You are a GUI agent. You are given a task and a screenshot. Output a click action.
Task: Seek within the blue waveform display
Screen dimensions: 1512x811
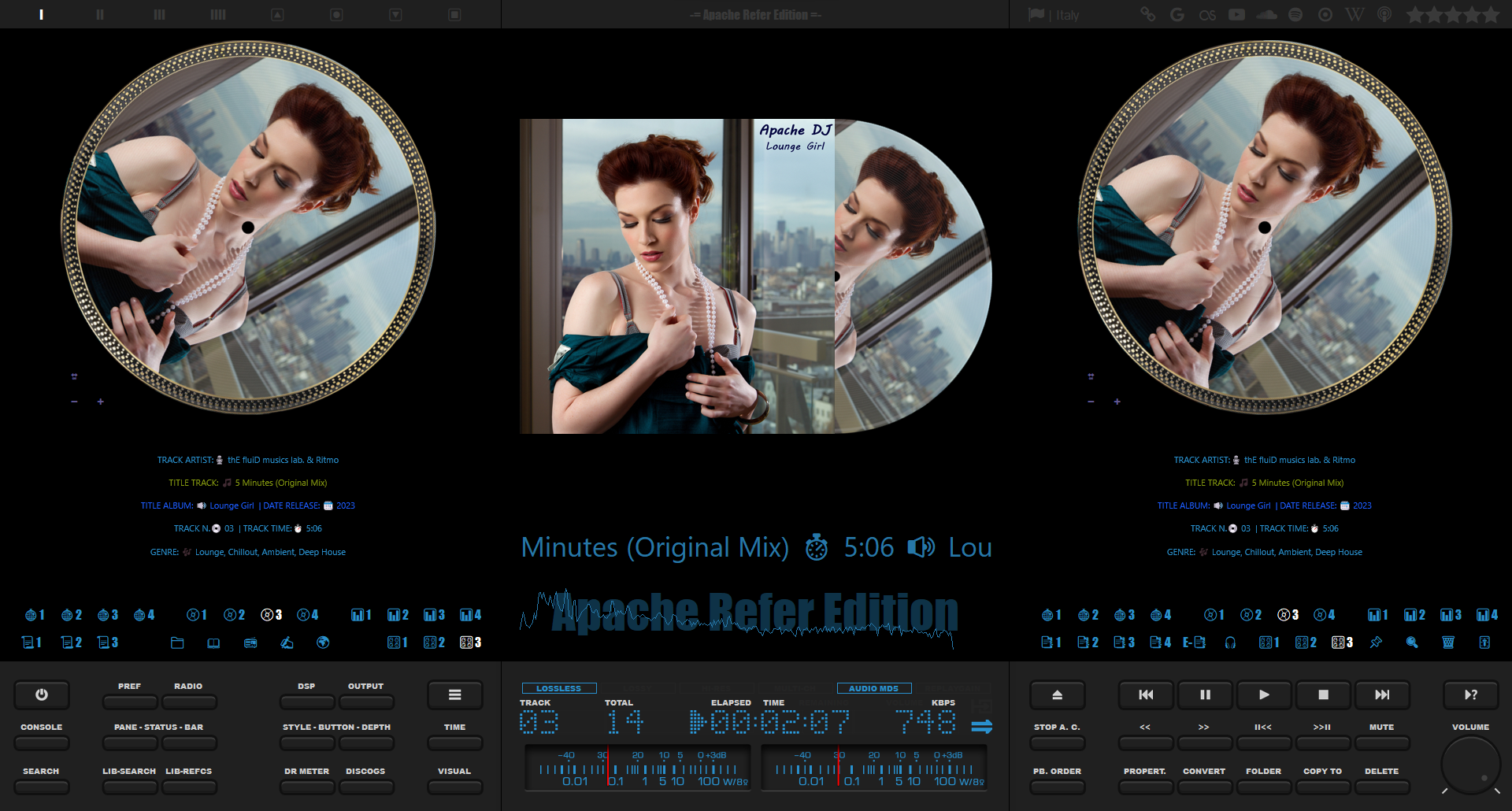point(736,619)
